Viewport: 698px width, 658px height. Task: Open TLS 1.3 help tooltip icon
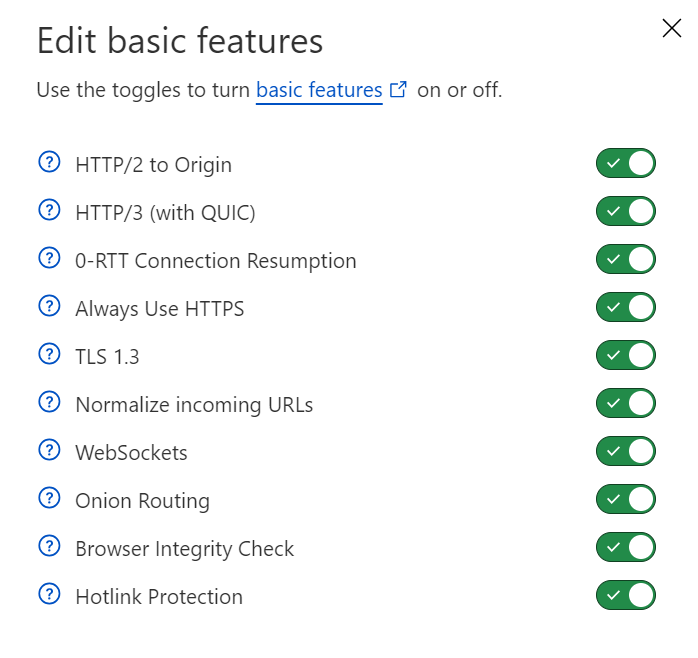coord(49,355)
